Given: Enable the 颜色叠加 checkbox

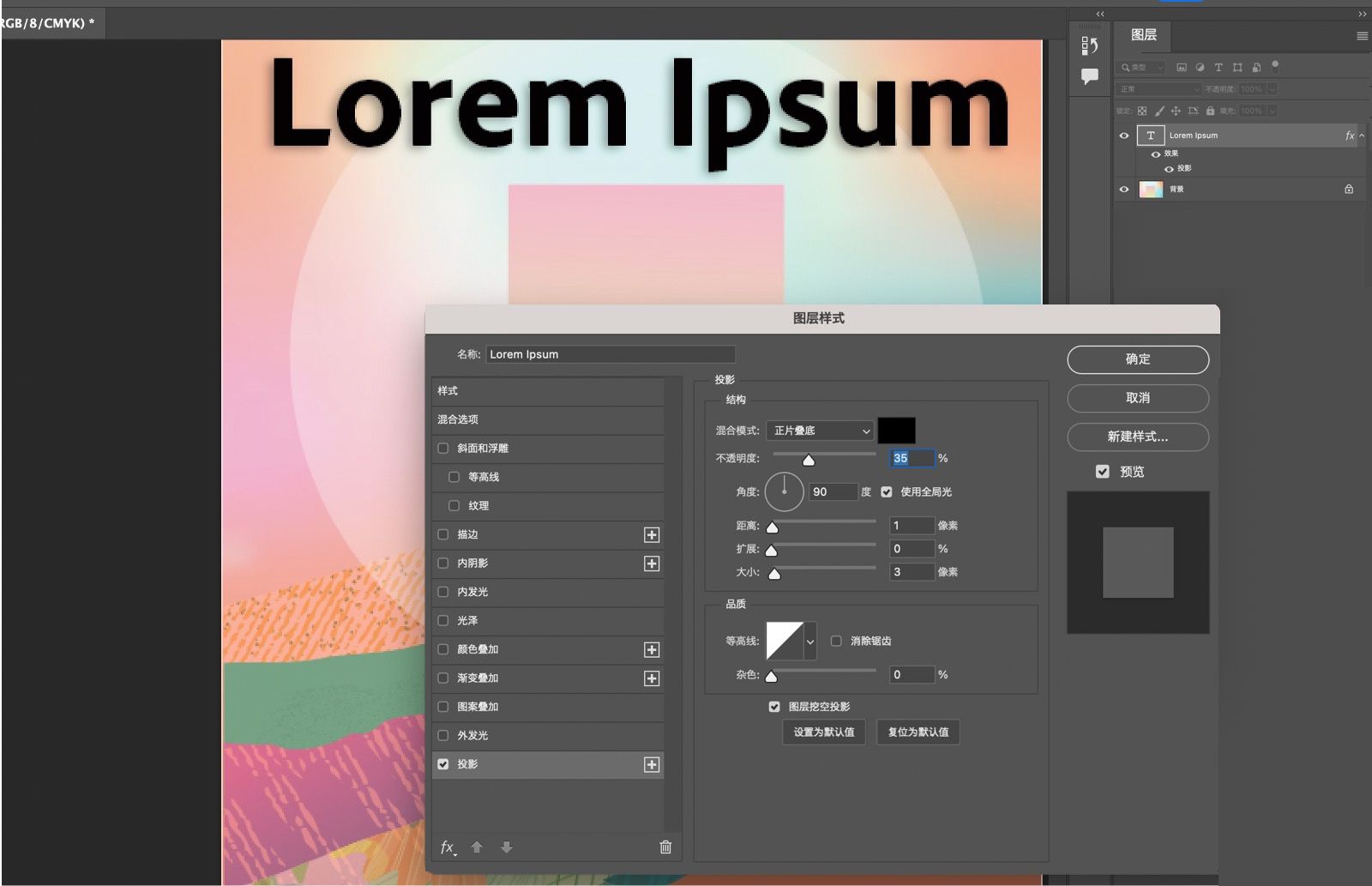Looking at the screenshot, I should 443,649.
